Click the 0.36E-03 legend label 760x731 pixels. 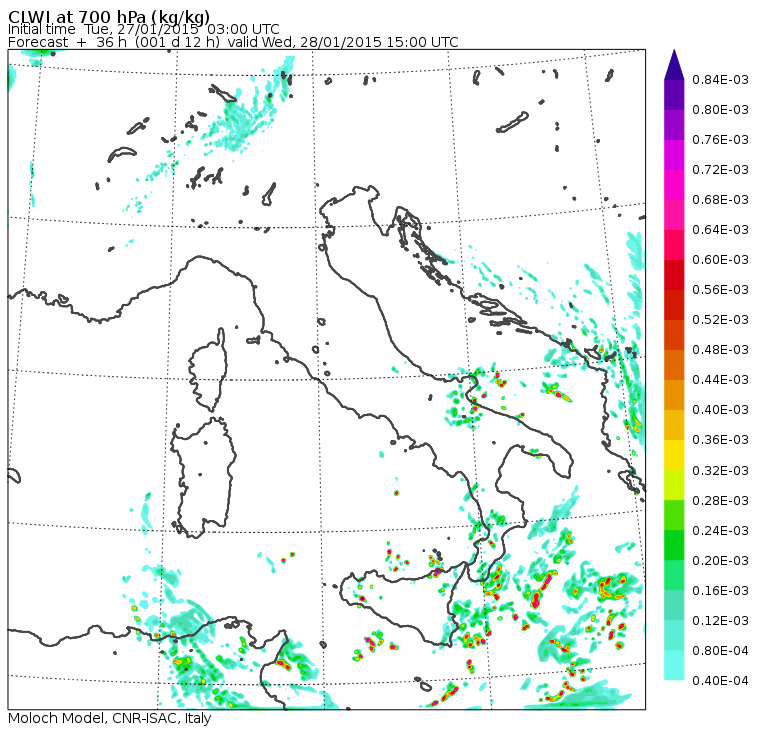click(720, 440)
